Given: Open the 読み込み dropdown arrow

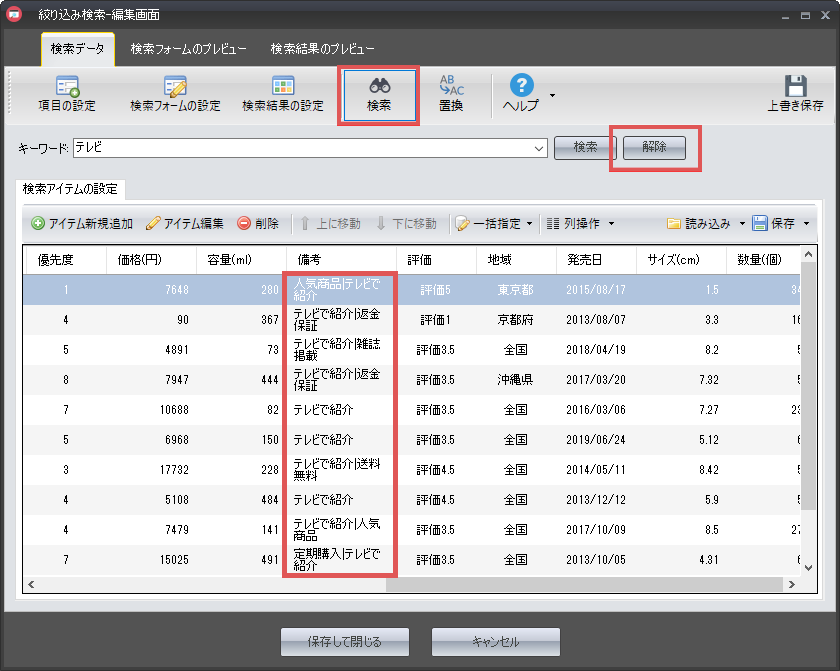Looking at the screenshot, I should (742, 223).
